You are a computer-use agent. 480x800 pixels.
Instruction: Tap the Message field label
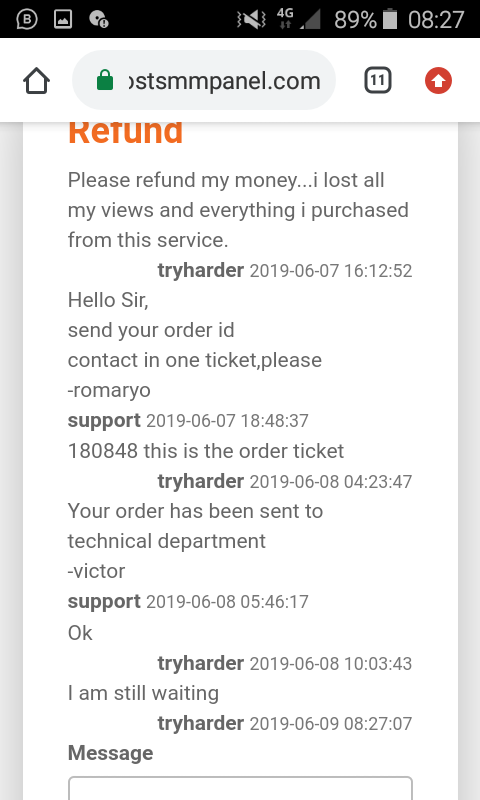[110, 753]
